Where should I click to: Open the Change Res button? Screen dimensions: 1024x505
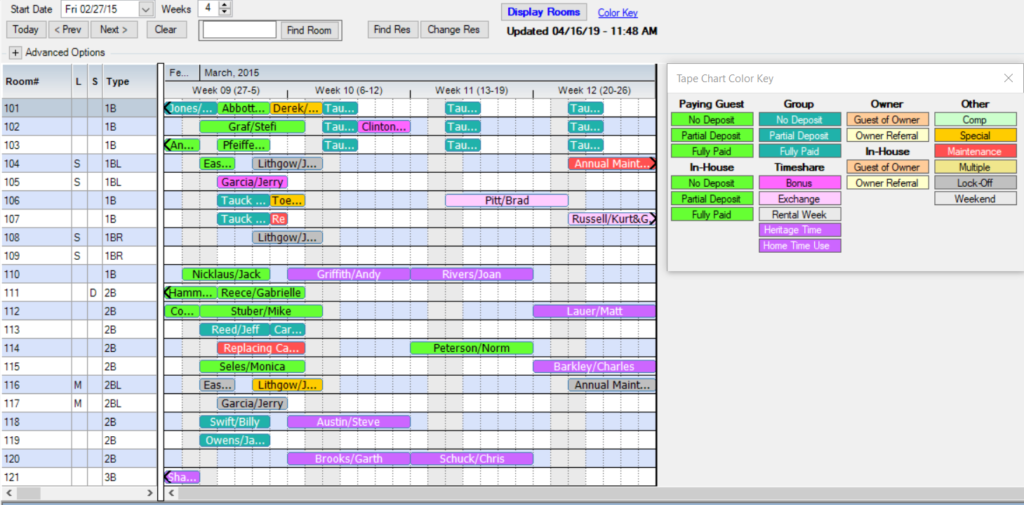453,30
